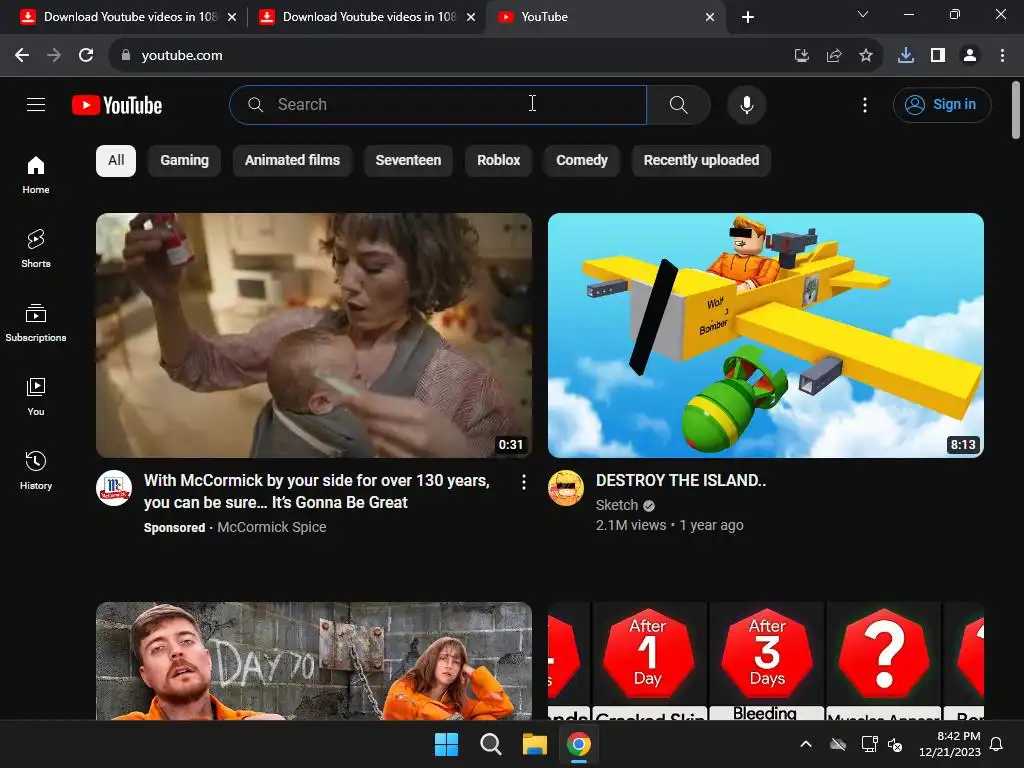Image resolution: width=1024 pixels, height=768 pixels.
Task: Select the Gaming filter chip
Action: coord(184,161)
